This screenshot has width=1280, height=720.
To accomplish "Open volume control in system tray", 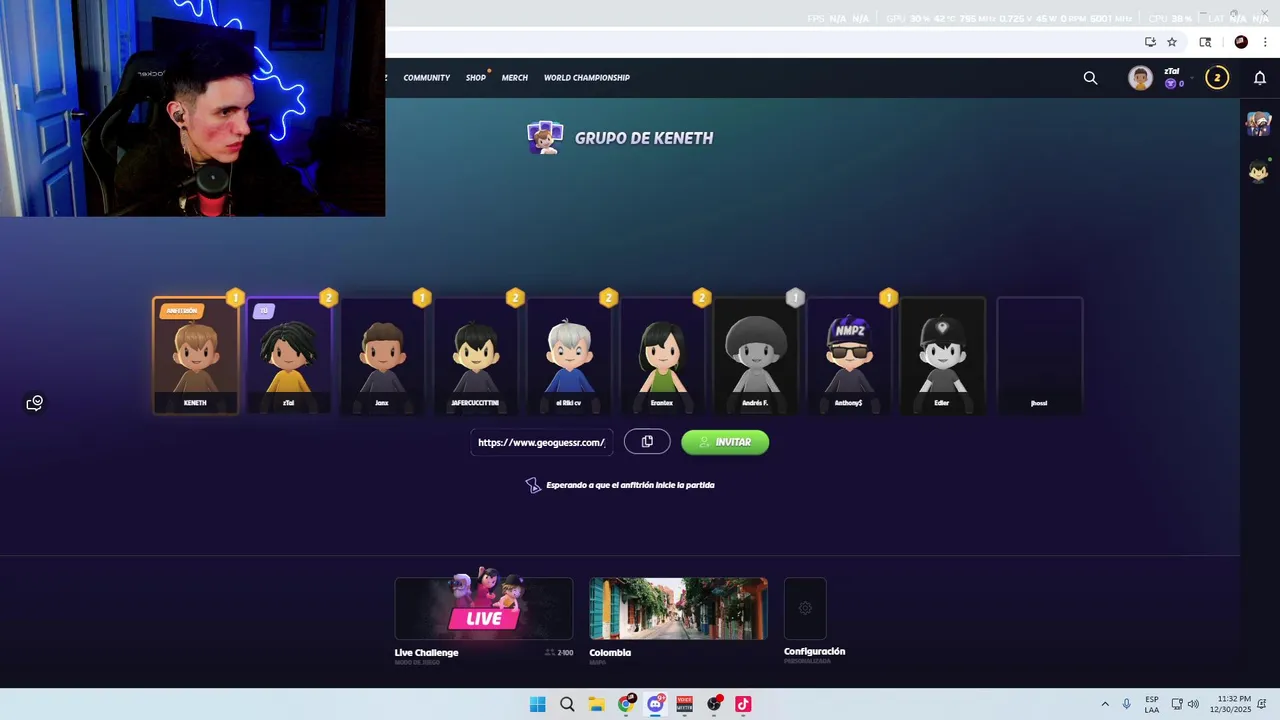I will pyautogui.click(x=1193, y=704).
